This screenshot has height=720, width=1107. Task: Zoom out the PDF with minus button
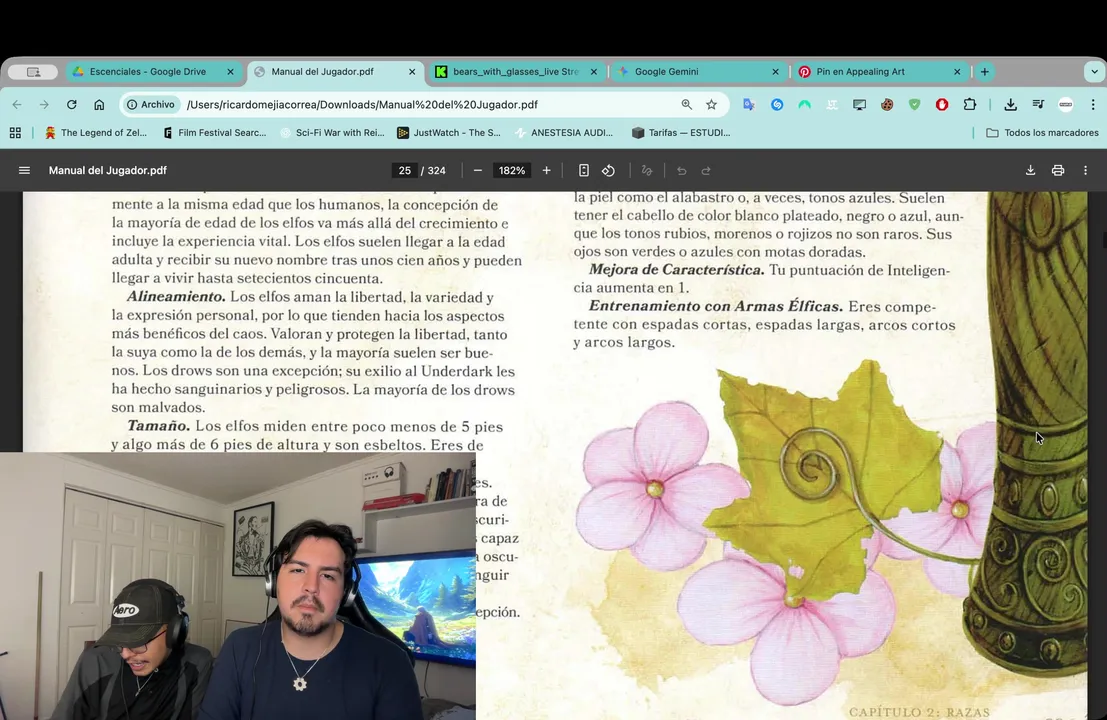[478, 170]
